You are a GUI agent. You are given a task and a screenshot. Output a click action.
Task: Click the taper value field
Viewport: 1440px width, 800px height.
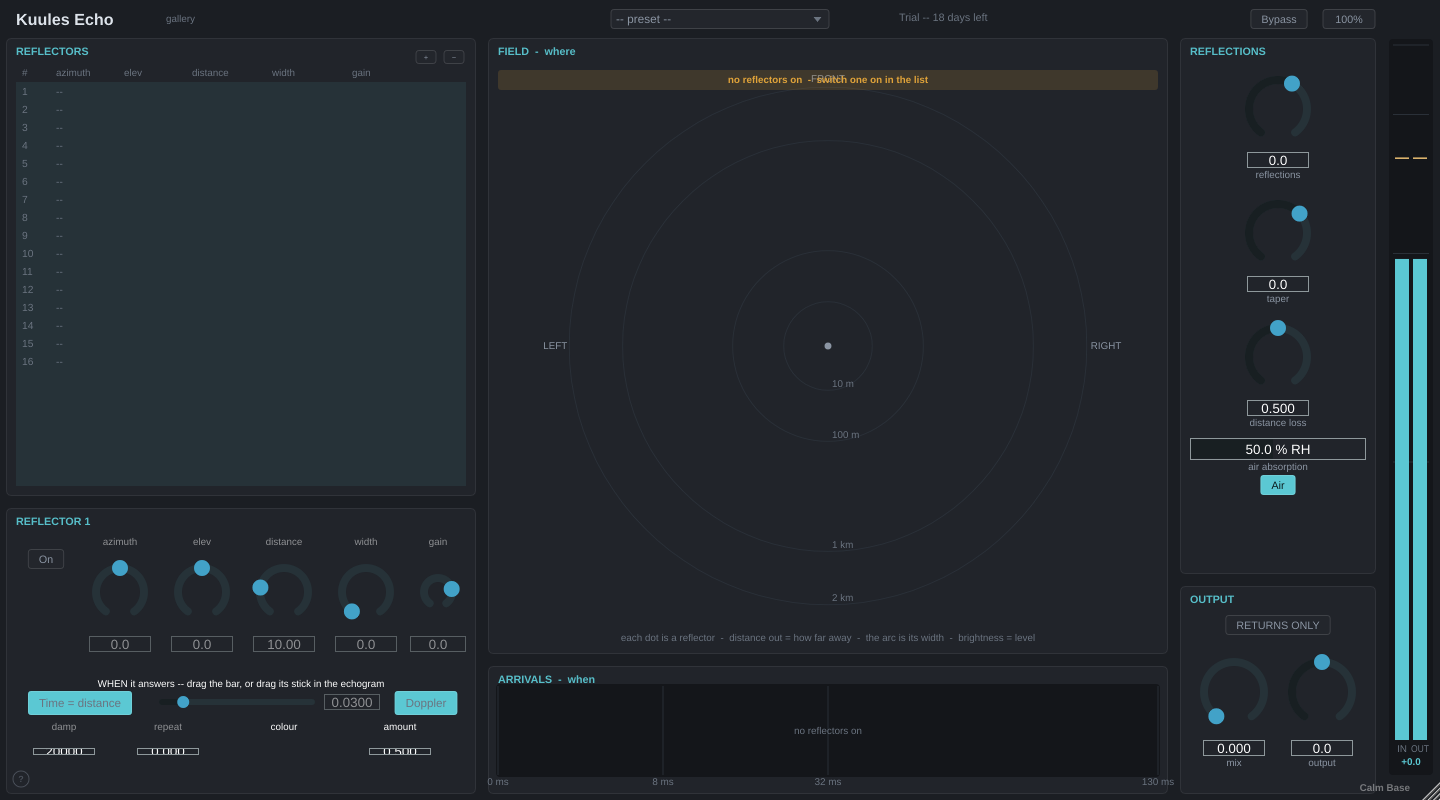[x=1278, y=284]
